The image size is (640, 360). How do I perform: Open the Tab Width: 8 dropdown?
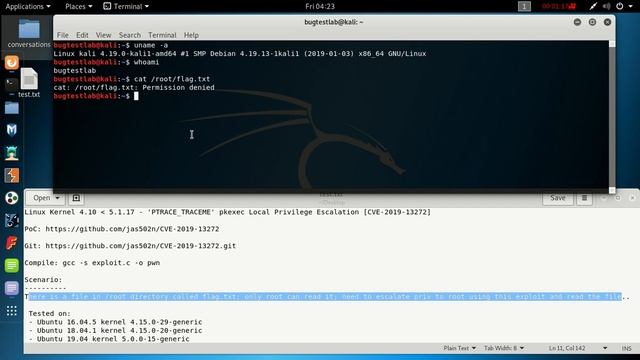(504, 348)
